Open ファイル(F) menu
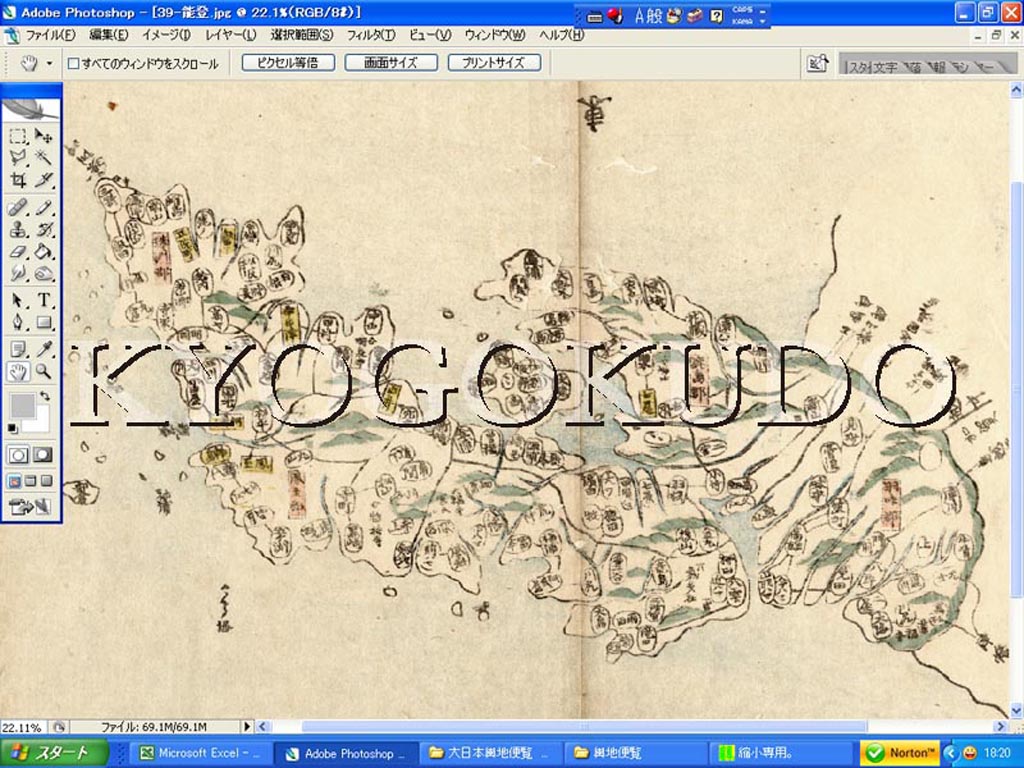The width and height of the screenshot is (1024, 768). pos(50,35)
